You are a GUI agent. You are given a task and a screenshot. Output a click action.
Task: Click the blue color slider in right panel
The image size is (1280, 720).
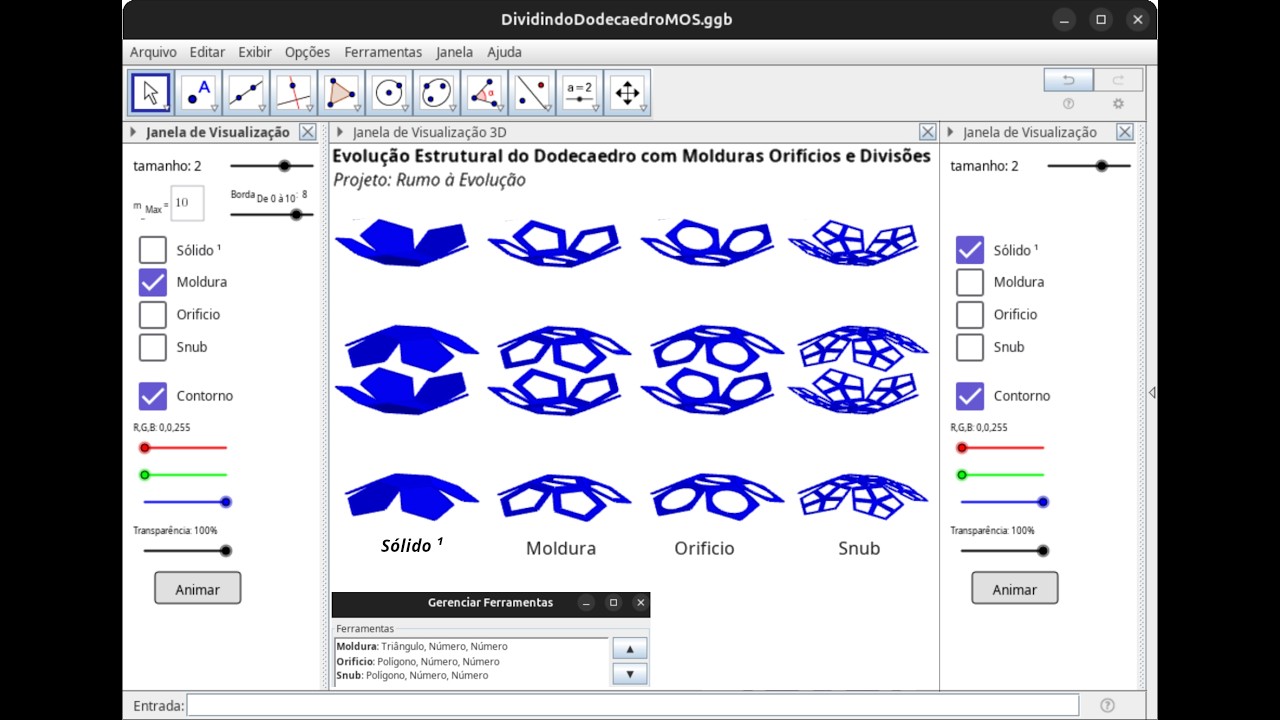(1002, 502)
